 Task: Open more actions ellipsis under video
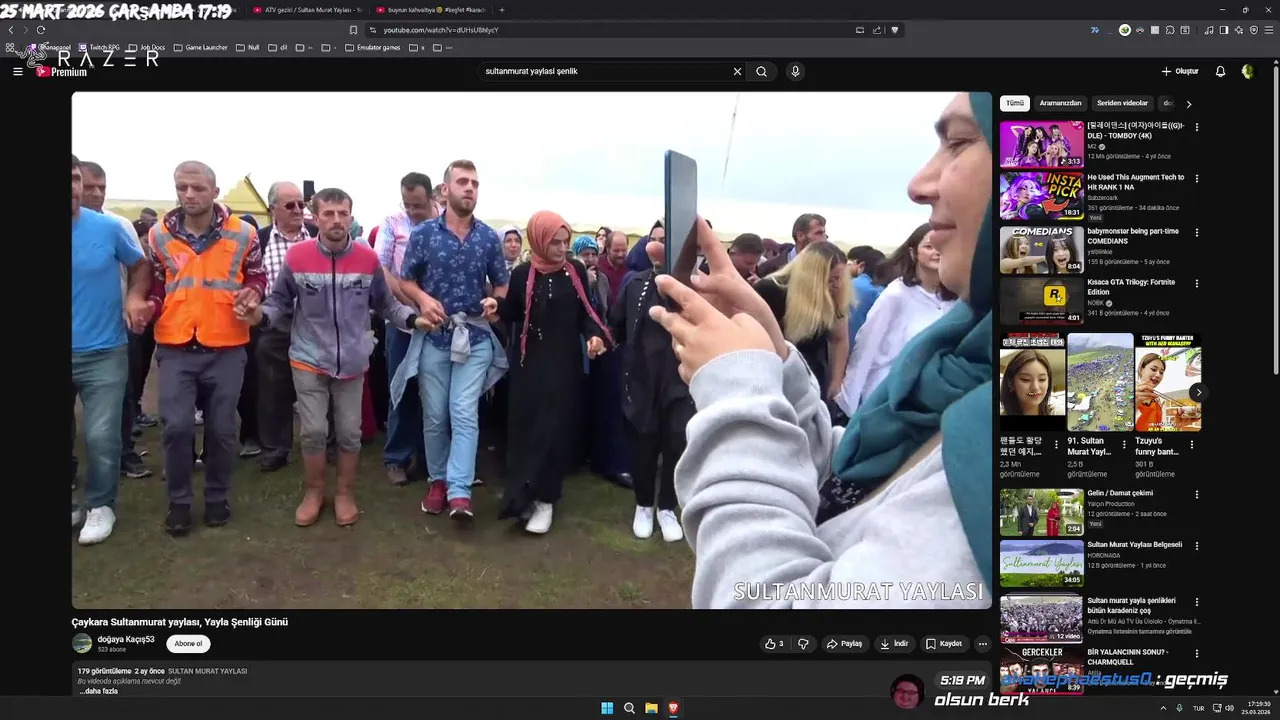coord(983,644)
